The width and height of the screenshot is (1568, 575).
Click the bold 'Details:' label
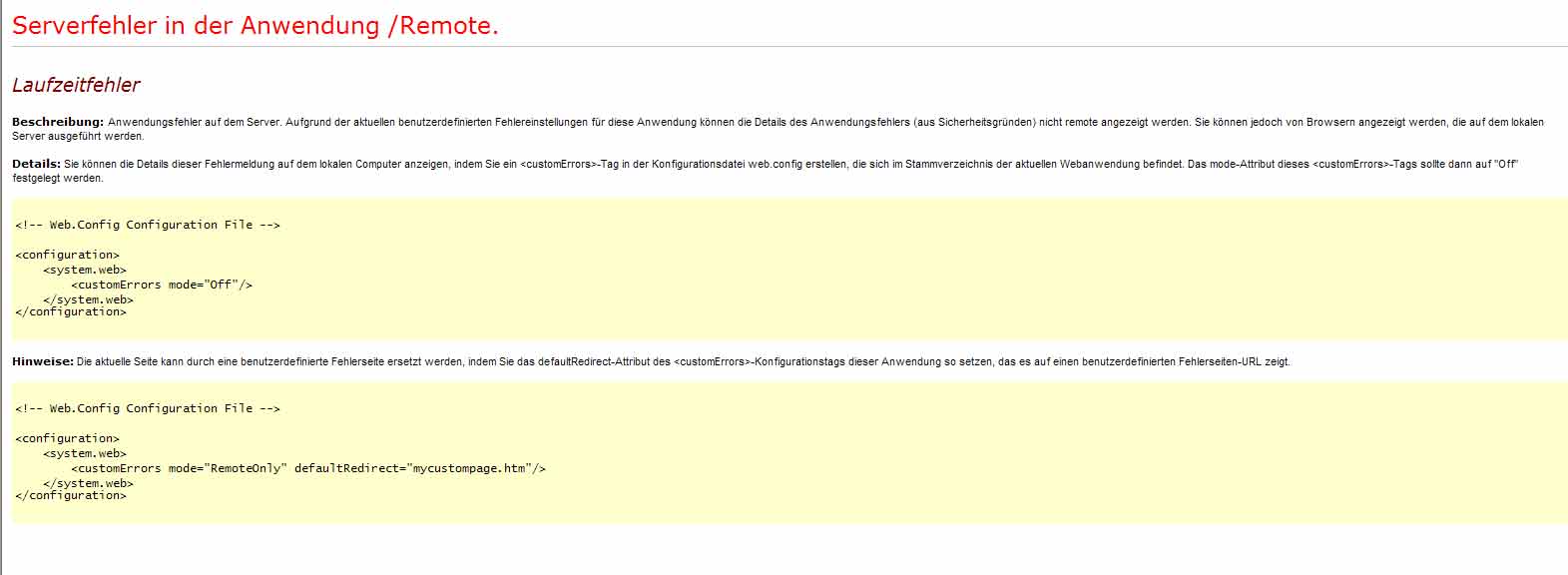click(37, 164)
